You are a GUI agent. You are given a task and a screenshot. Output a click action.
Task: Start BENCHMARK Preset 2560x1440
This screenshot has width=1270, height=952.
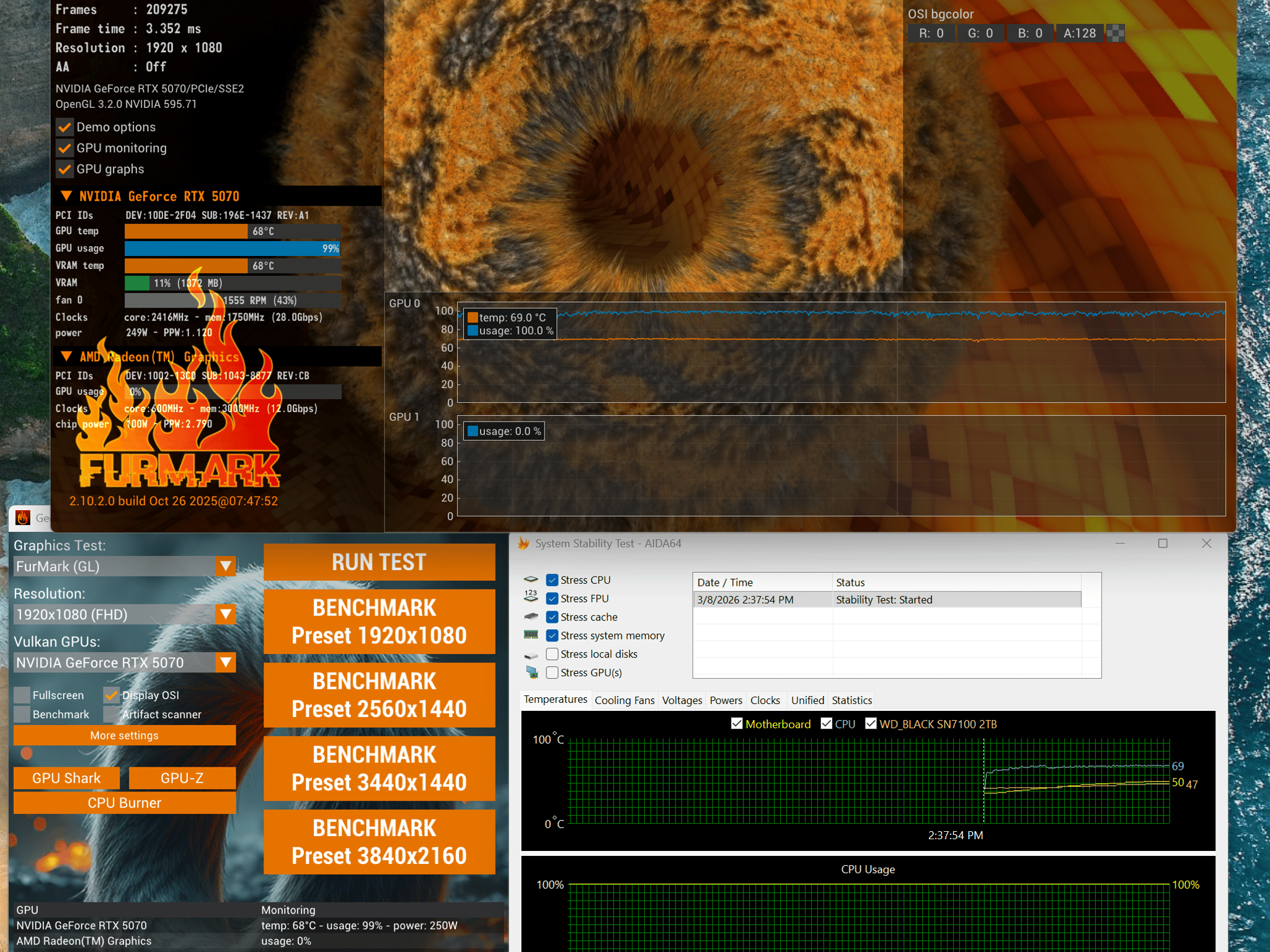click(380, 695)
